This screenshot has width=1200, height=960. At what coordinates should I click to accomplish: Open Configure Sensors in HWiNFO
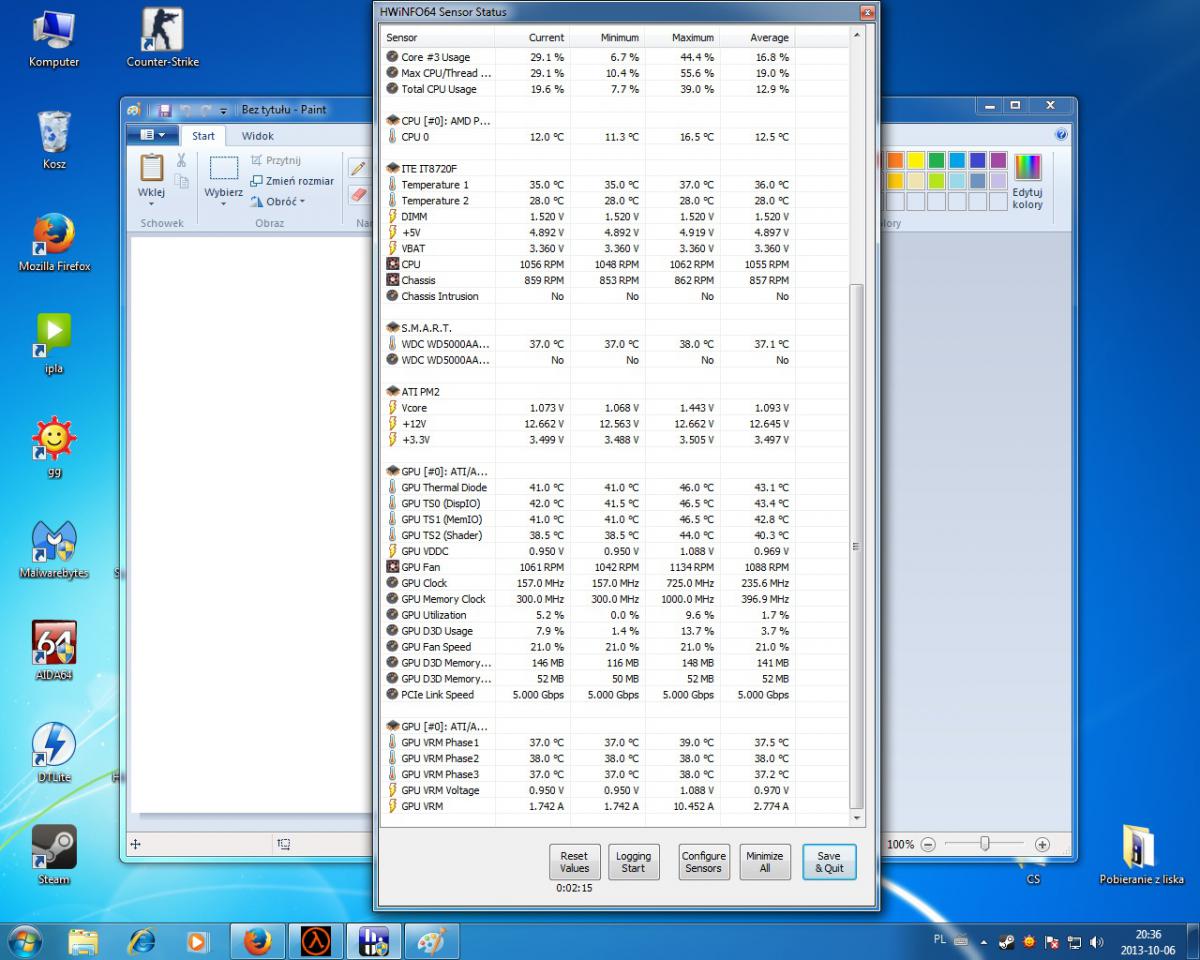coord(703,861)
